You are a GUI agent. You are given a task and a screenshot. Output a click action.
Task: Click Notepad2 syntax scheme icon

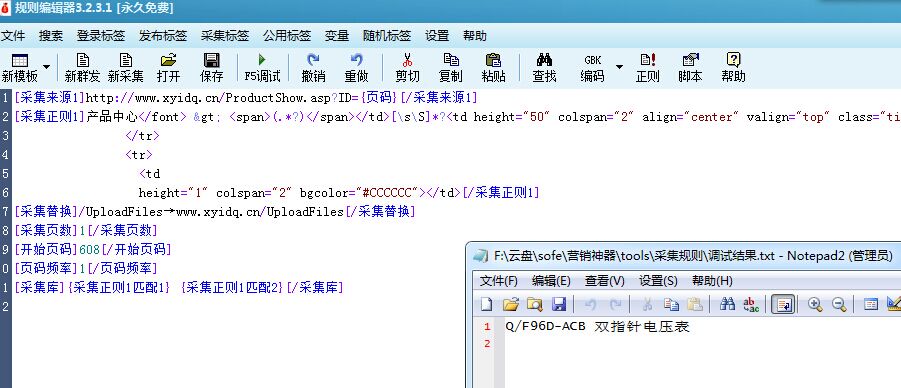click(x=871, y=304)
